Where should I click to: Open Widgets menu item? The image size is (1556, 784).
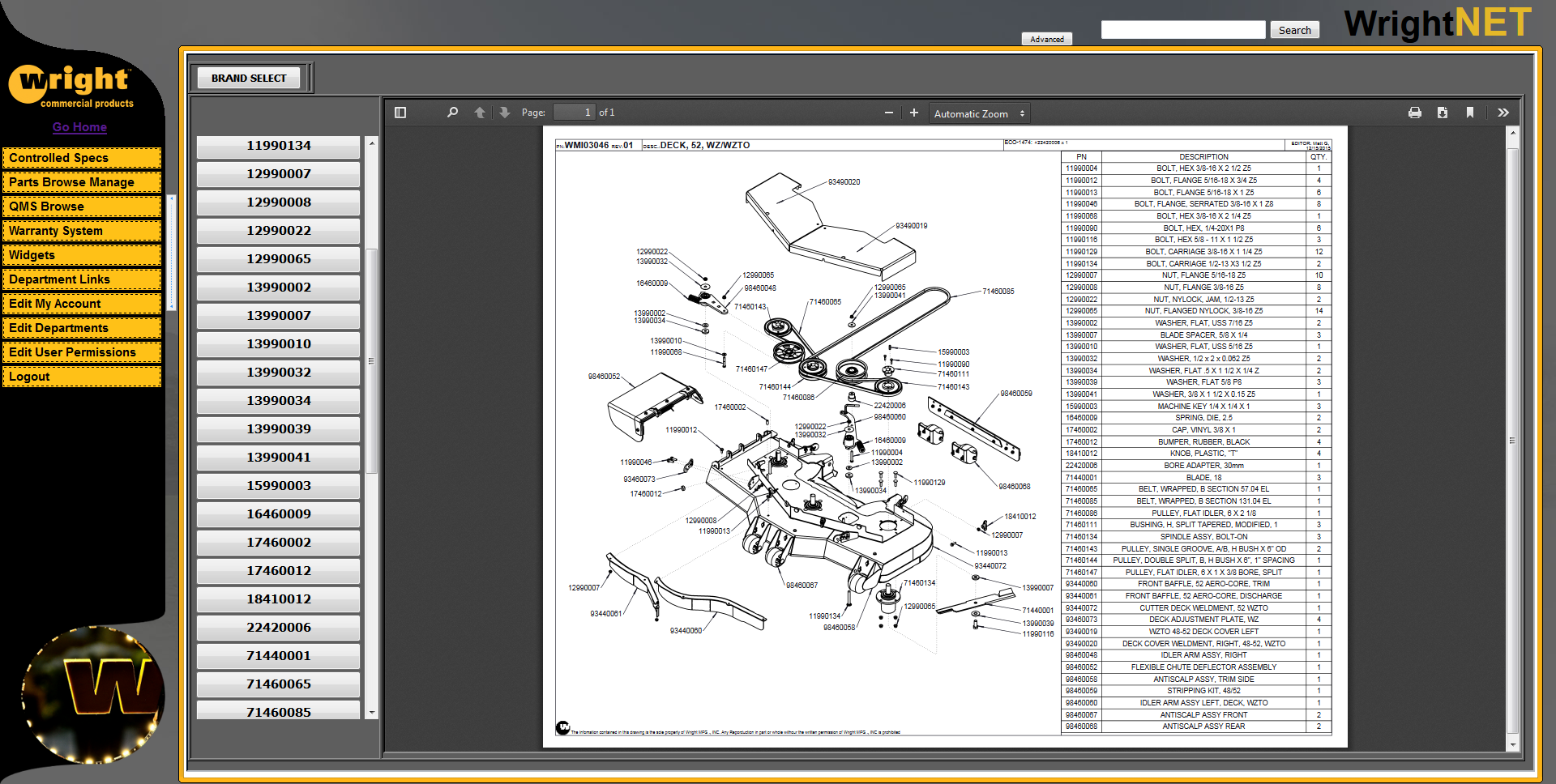click(x=82, y=255)
